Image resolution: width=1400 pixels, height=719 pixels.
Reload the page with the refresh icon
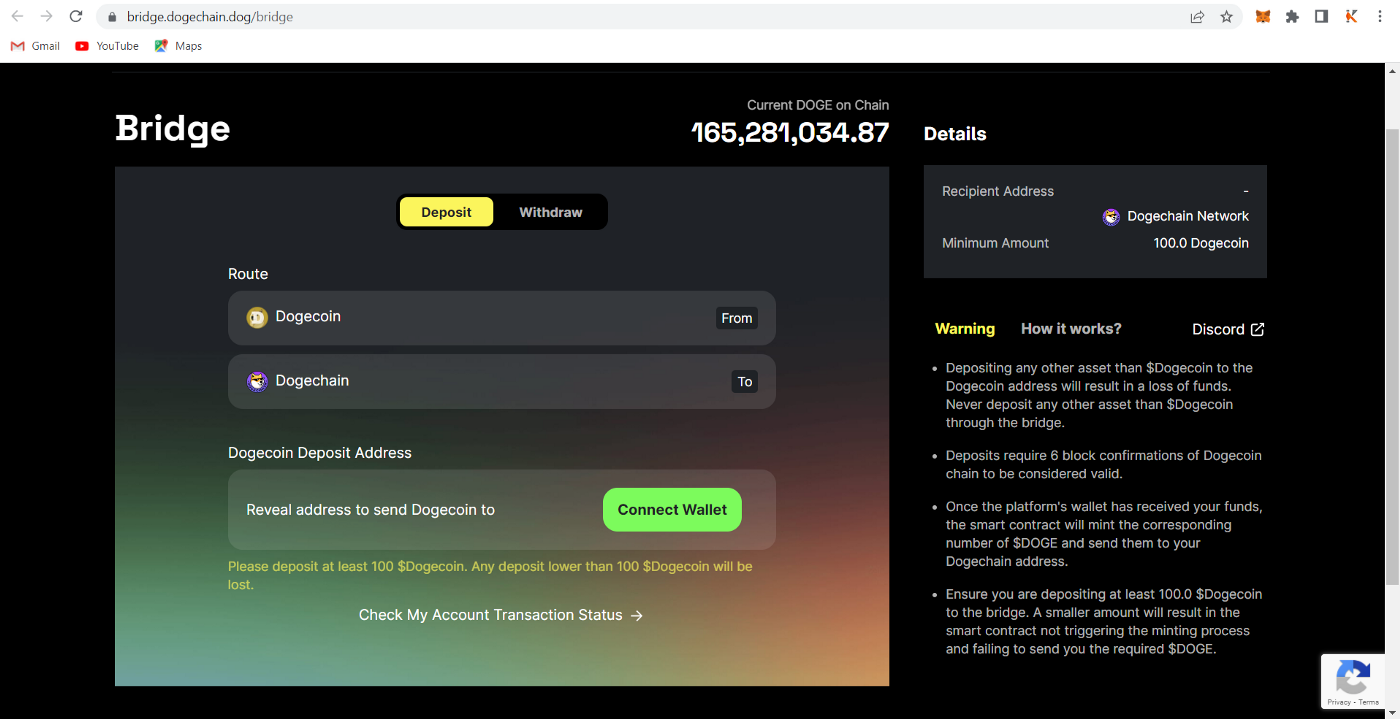click(x=76, y=16)
